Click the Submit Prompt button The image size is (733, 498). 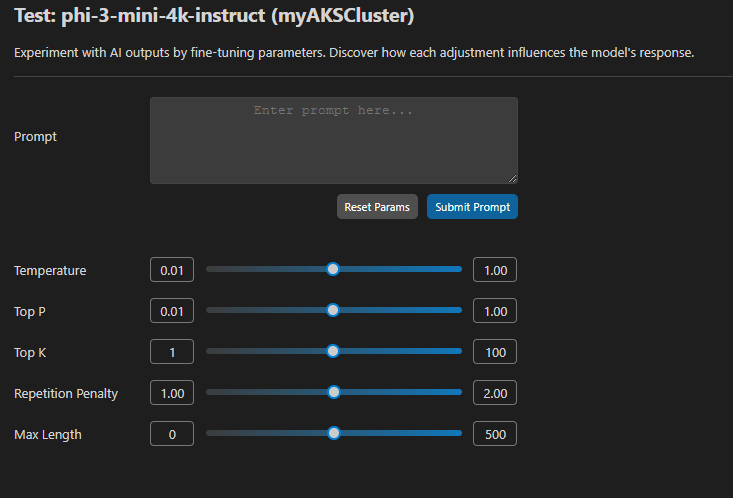[x=472, y=207]
